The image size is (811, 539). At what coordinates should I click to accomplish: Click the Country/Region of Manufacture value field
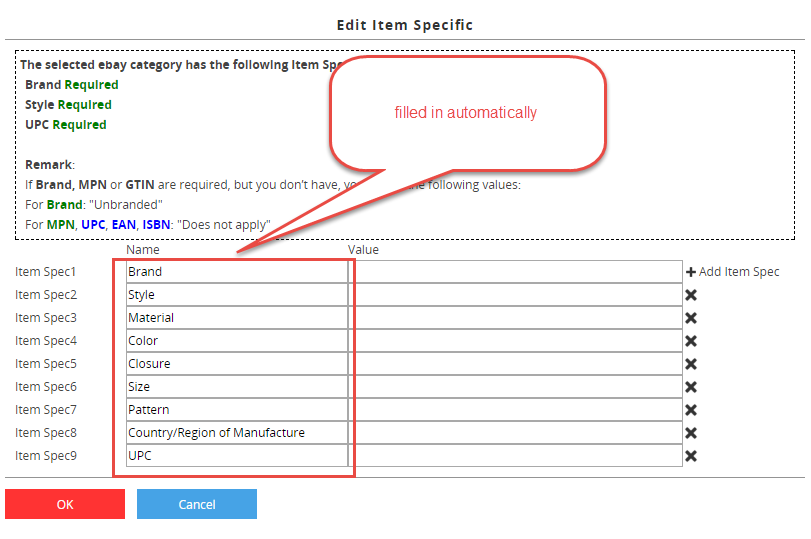point(515,433)
